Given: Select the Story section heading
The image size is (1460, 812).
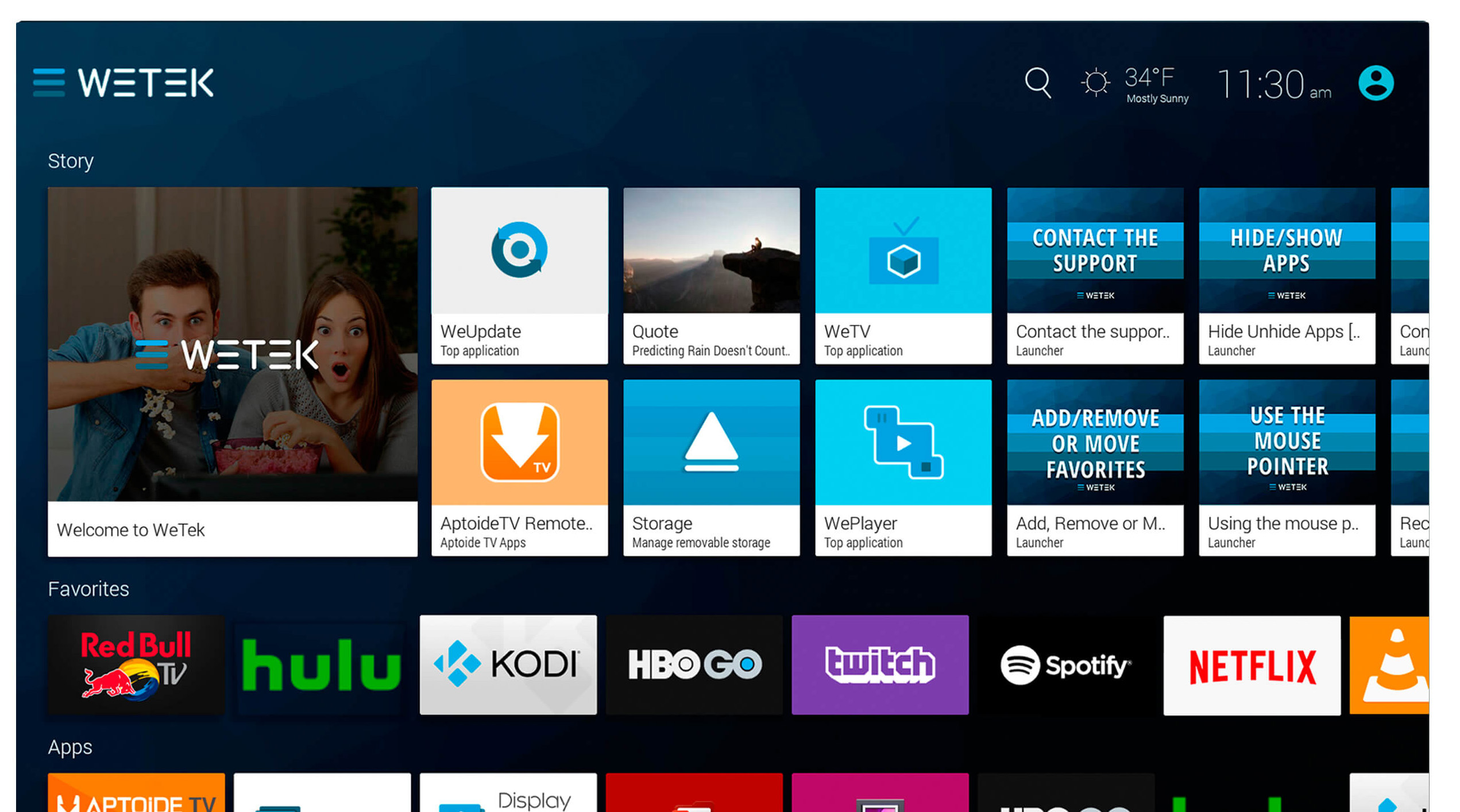Looking at the screenshot, I should tap(71, 161).
